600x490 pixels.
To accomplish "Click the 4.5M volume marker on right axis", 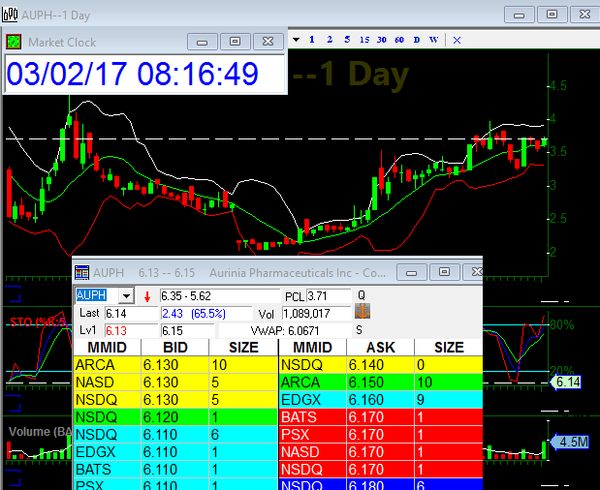I will [x=572, y=442].
